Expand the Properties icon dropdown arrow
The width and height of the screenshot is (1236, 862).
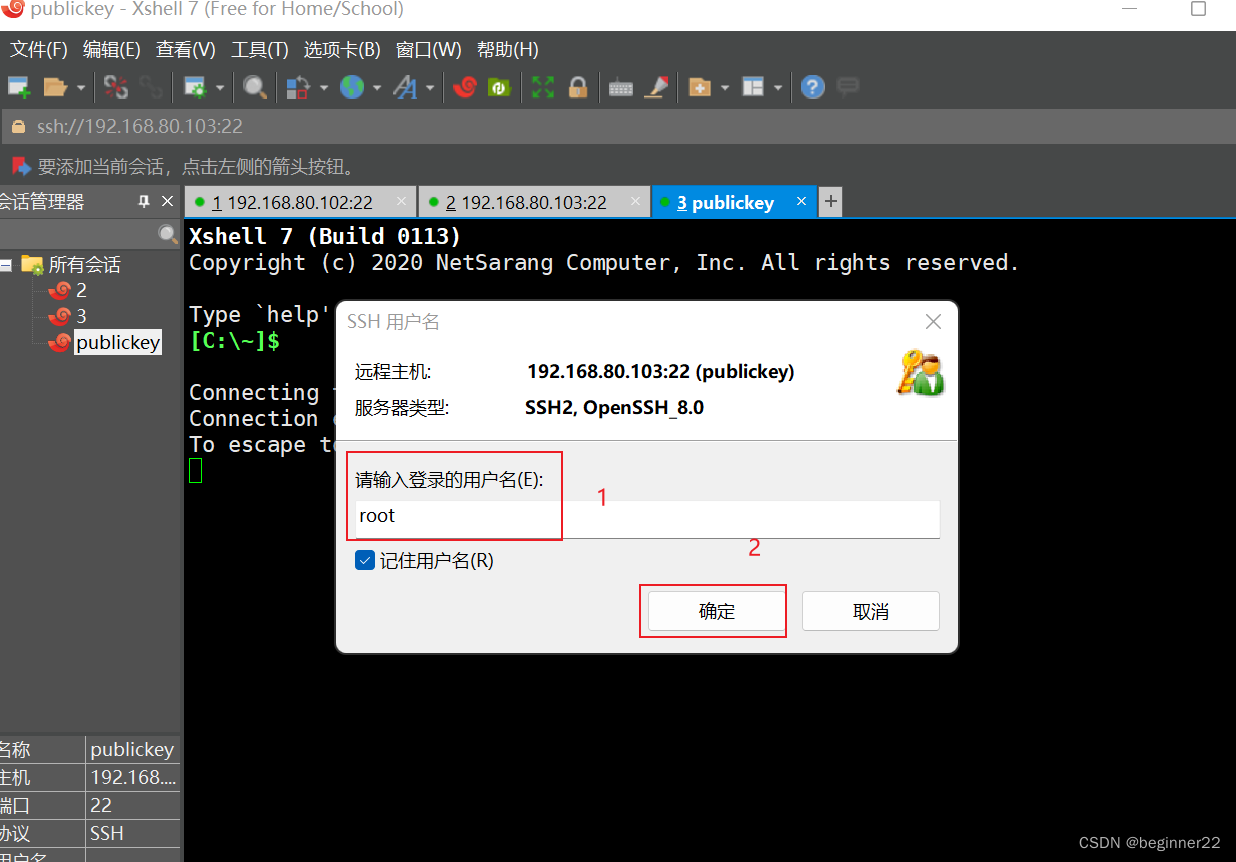(220, 88)
